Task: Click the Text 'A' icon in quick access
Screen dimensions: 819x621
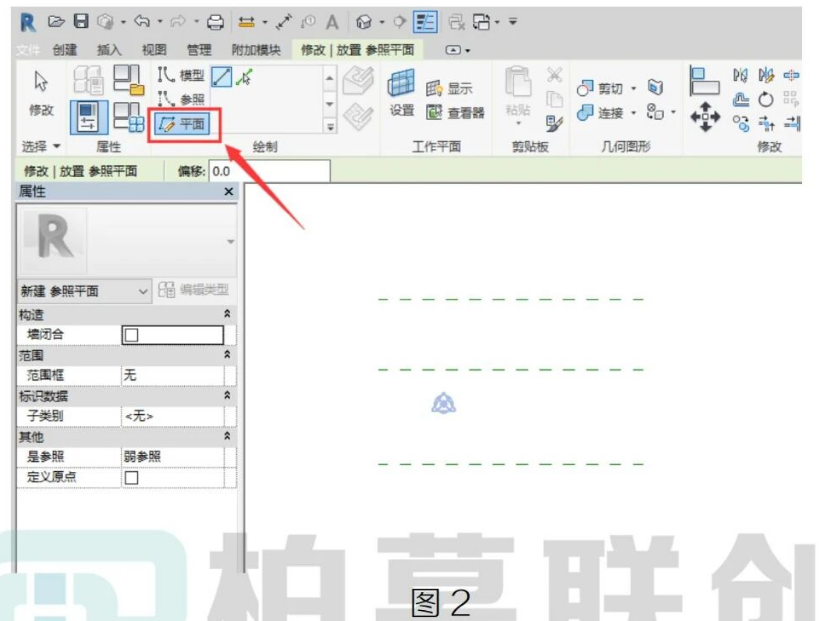Action: [332, 22]
